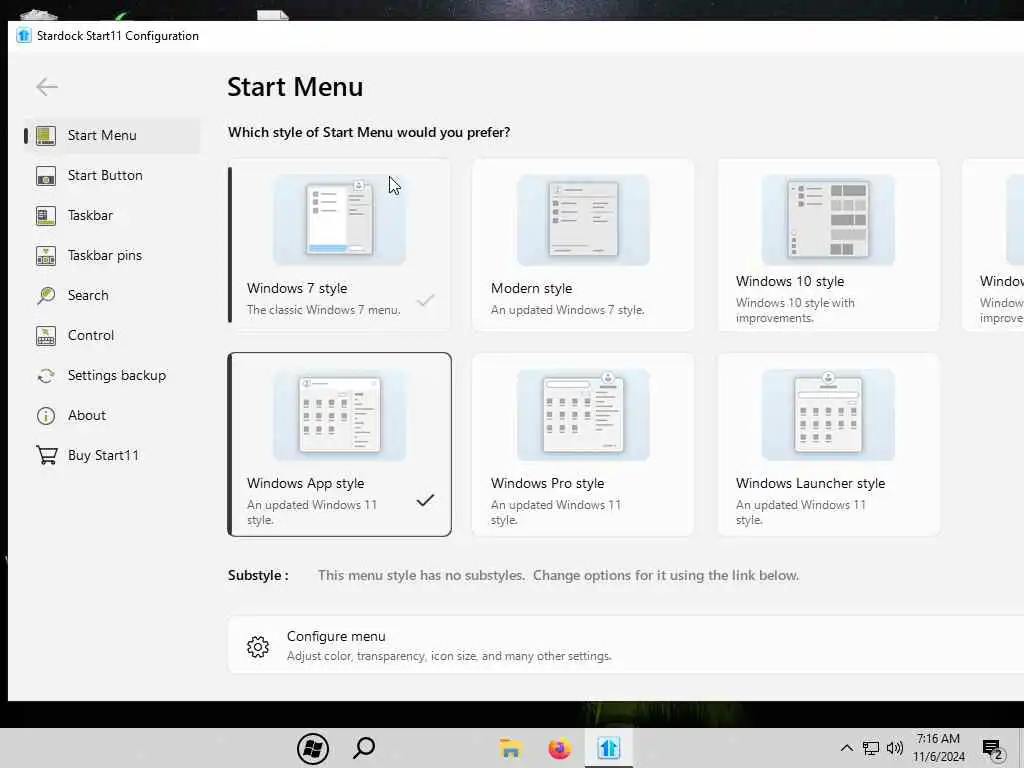
Task: Open the Search settings section
Action: tap(112, 295)
